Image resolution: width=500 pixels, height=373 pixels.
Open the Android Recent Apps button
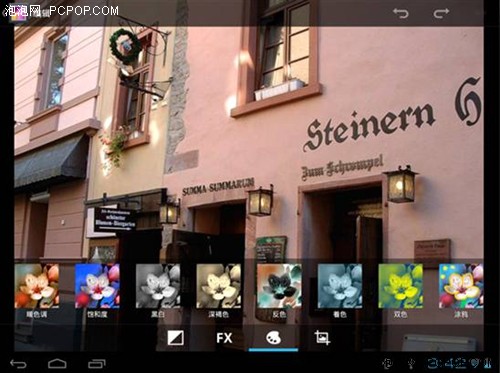97,363
